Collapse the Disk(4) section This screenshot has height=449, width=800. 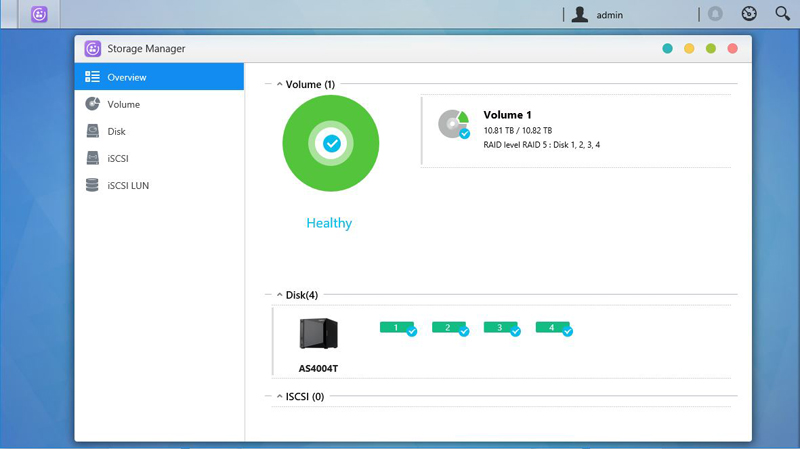coord(279,295)
